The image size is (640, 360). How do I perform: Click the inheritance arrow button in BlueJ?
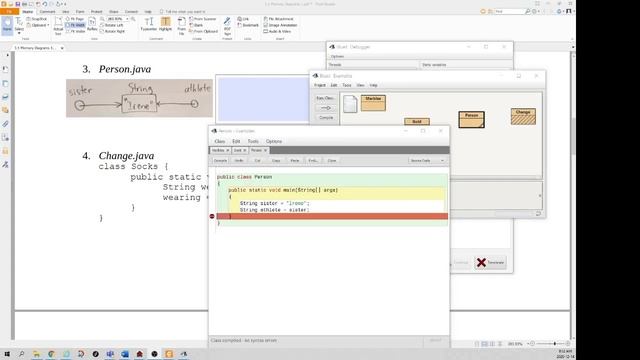(326, 108)
